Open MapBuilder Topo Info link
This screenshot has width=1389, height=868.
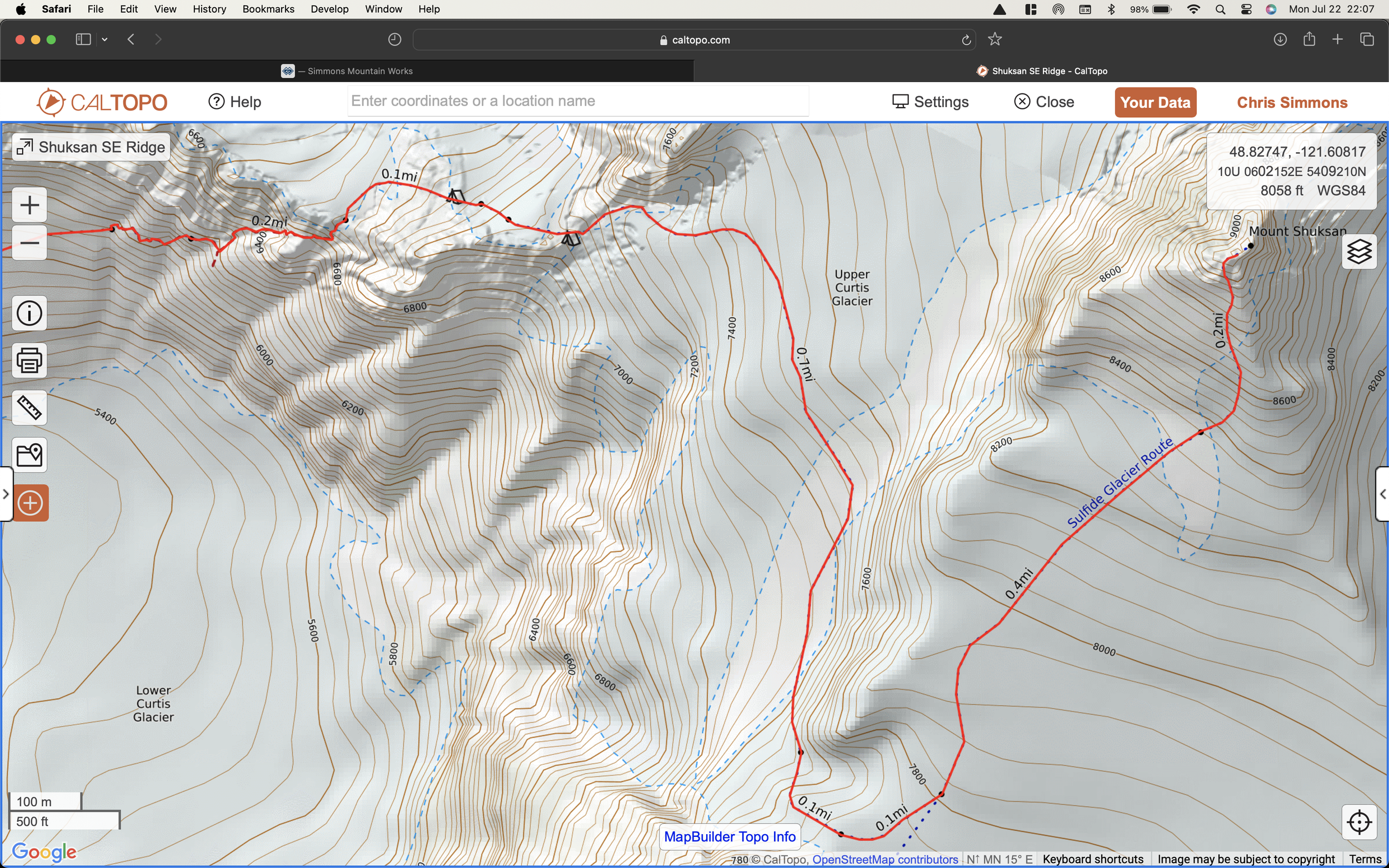pyautogui.click(x=730, y=836)
